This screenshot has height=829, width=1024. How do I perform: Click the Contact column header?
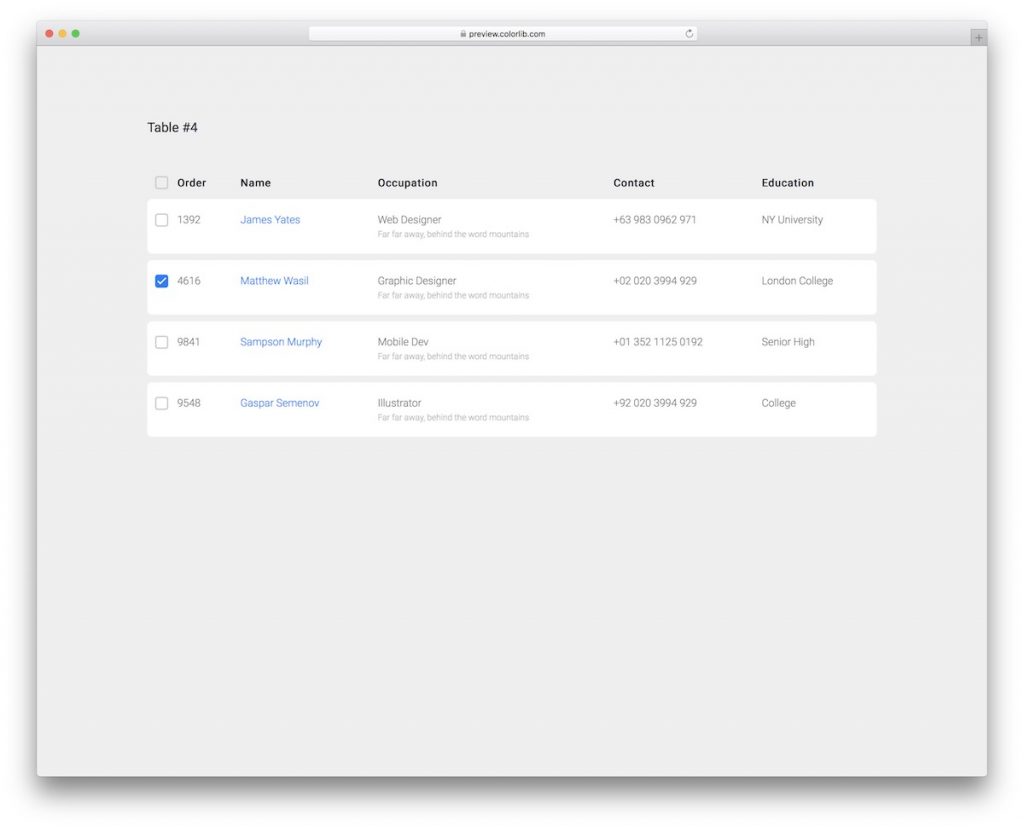pos(634,183)
